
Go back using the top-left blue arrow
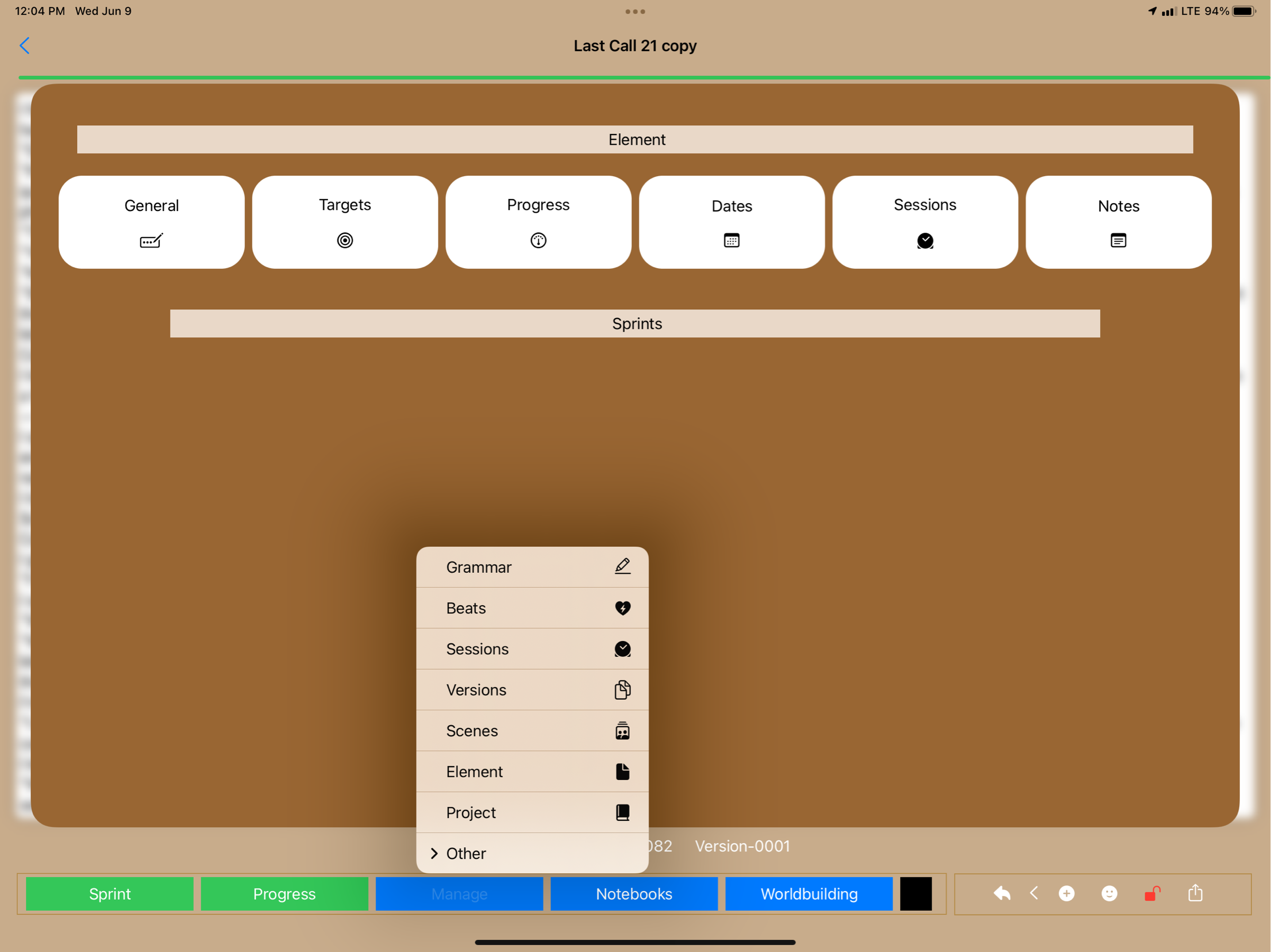point(25,46)
